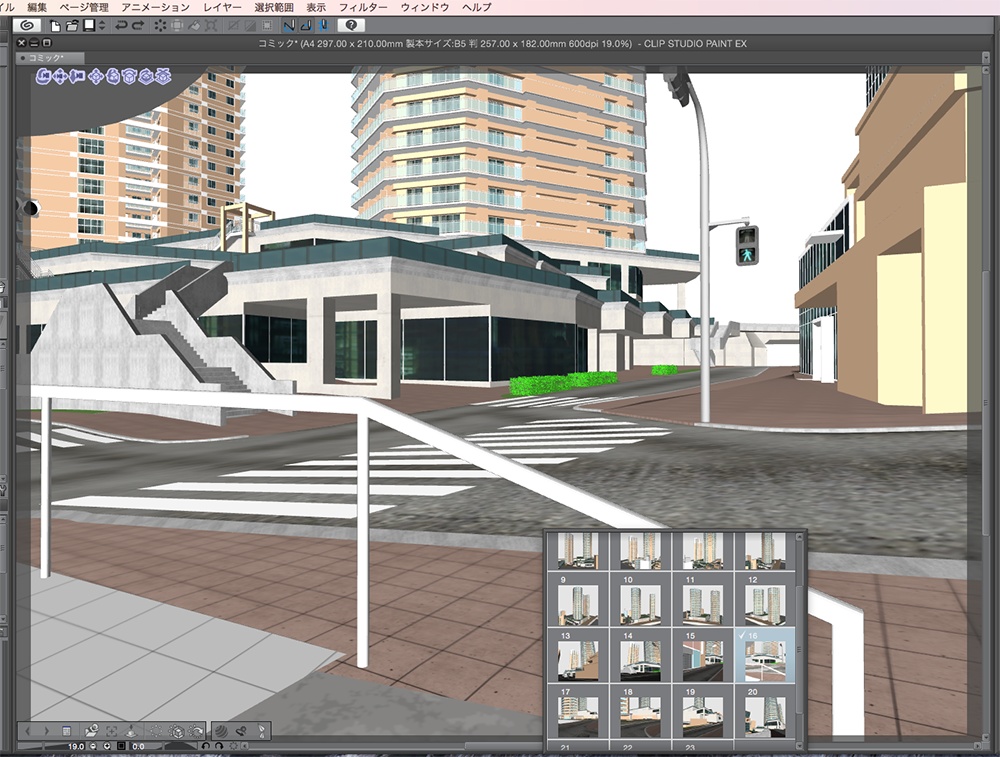Viewport: 1000px width, 757px height.
Task: Click the left arrow in the bottom navigation bar
Action: [x=27, y=730]
